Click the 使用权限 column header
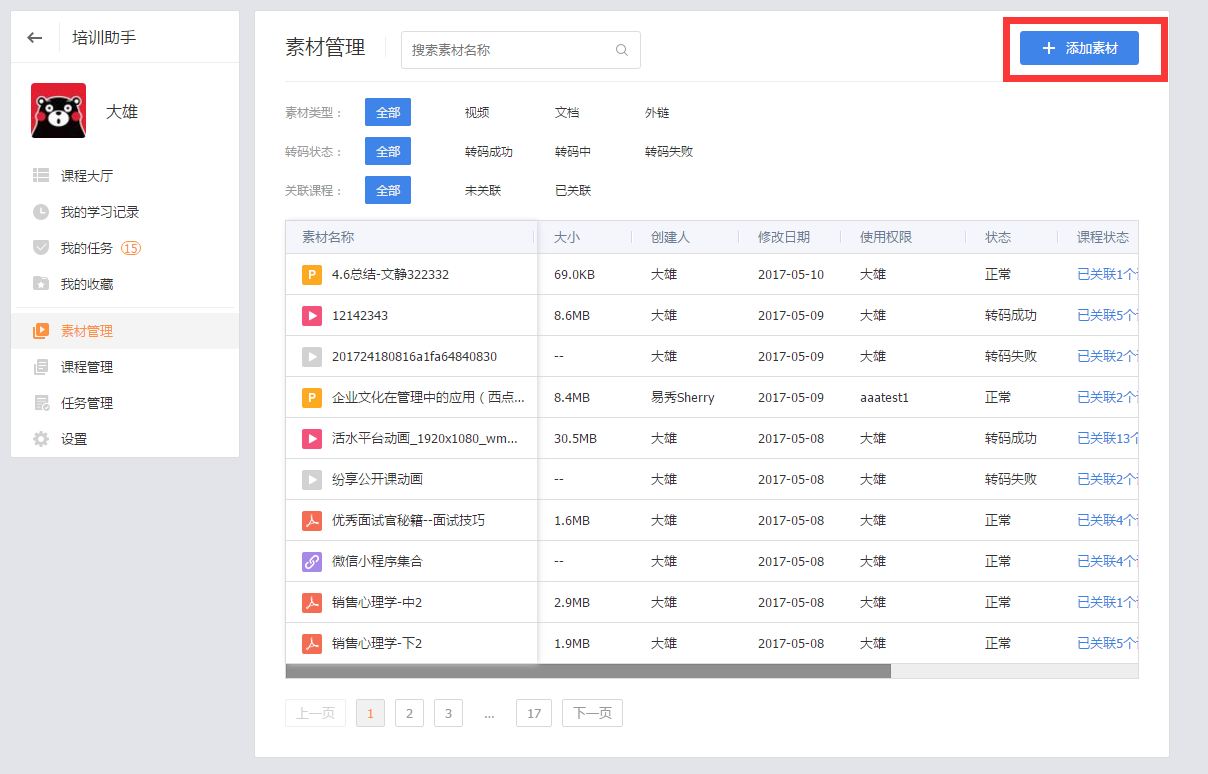Viewport: 1208px width, 774px height. [x=886, y=237]
